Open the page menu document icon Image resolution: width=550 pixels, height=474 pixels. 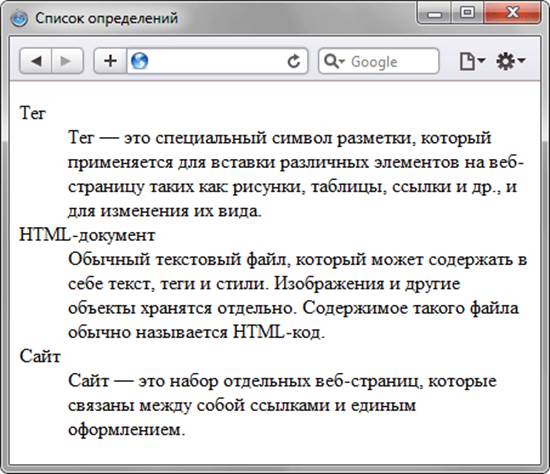pos(472,61)
